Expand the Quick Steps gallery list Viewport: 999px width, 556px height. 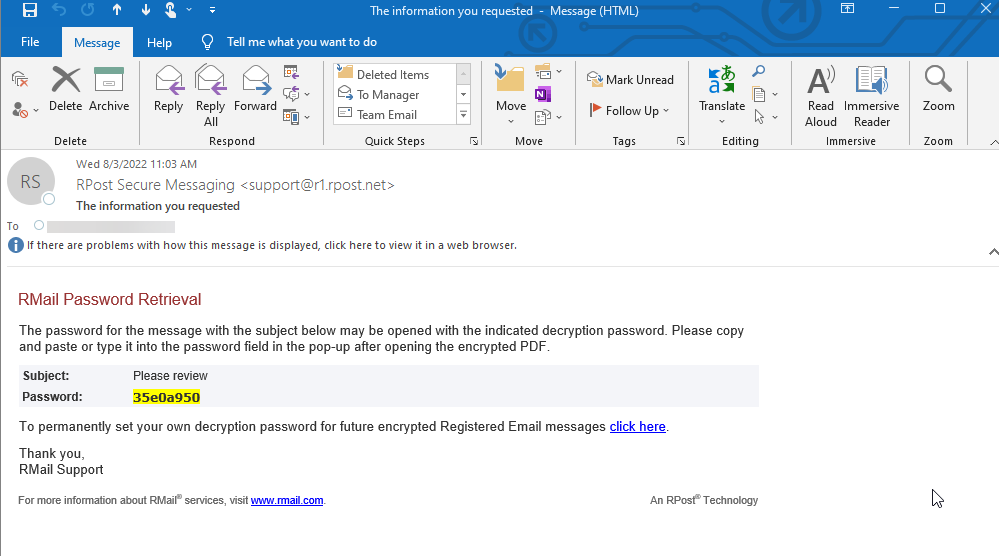464,115
